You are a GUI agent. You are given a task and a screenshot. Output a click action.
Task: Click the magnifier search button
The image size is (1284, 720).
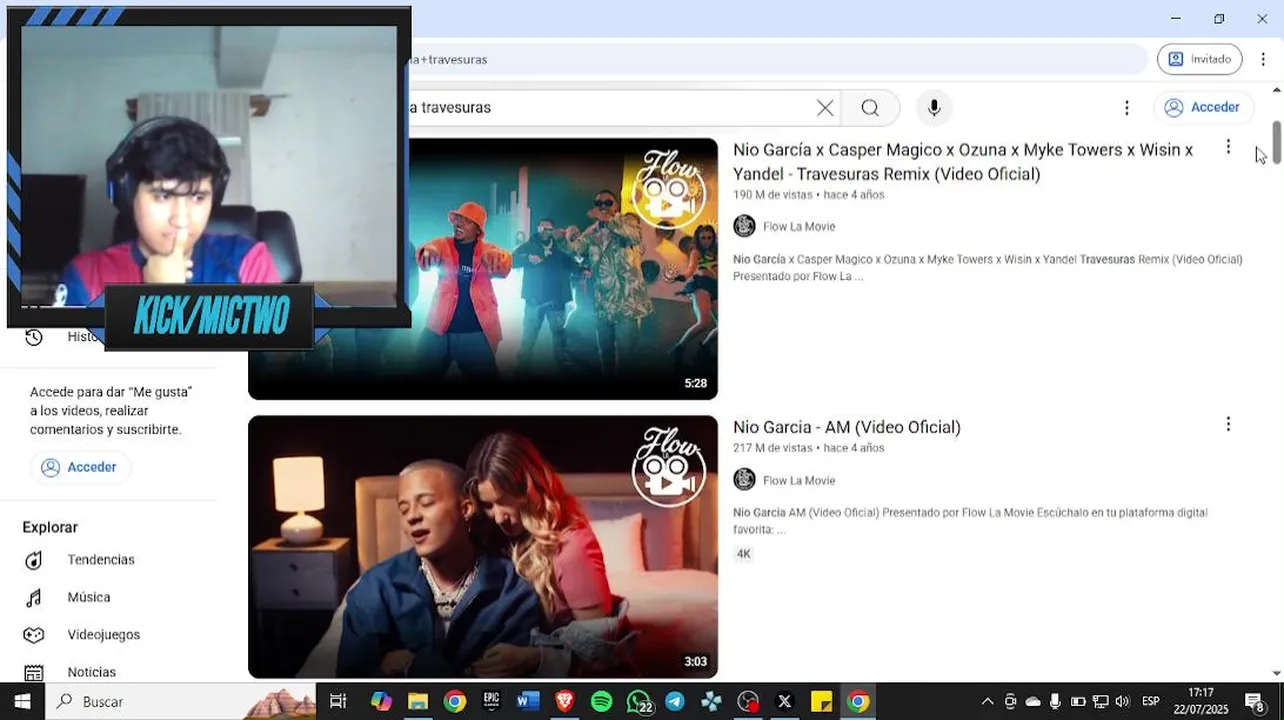[x=870, y=108]
